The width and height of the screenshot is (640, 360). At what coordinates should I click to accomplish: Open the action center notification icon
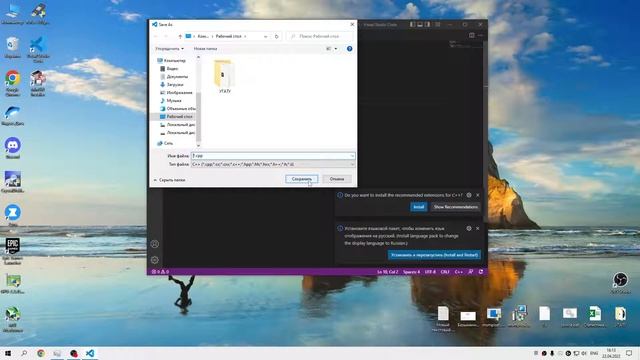tap(629, 353)
